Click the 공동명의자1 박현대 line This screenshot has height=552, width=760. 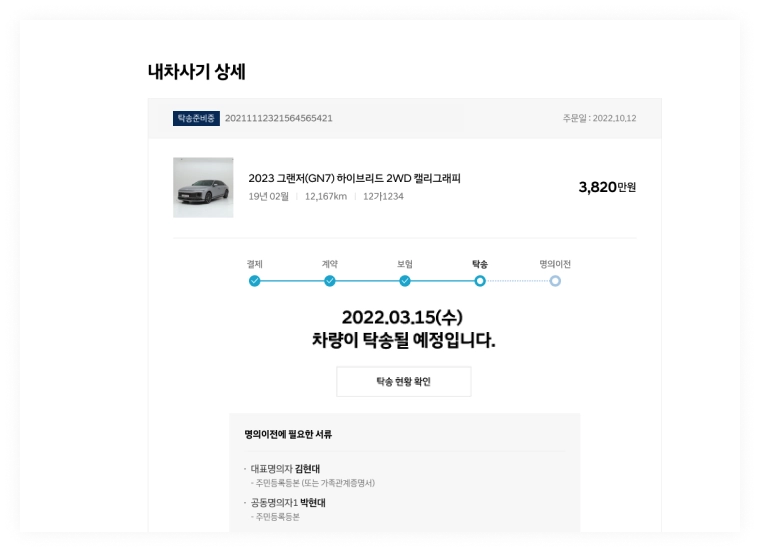pyautogui.click(x=288, y=503)
